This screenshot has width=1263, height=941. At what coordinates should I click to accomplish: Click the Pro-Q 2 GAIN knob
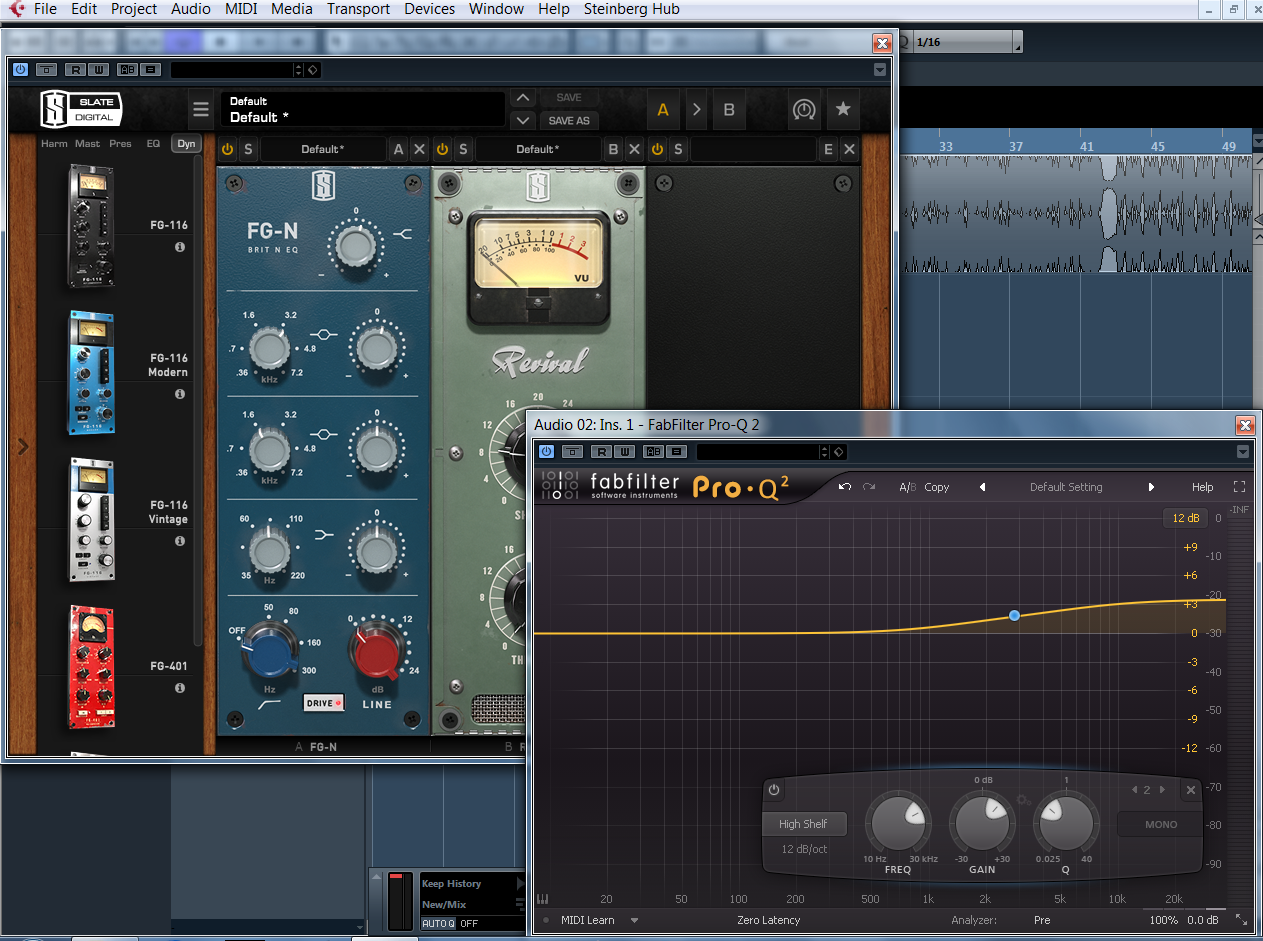point(984,824)
